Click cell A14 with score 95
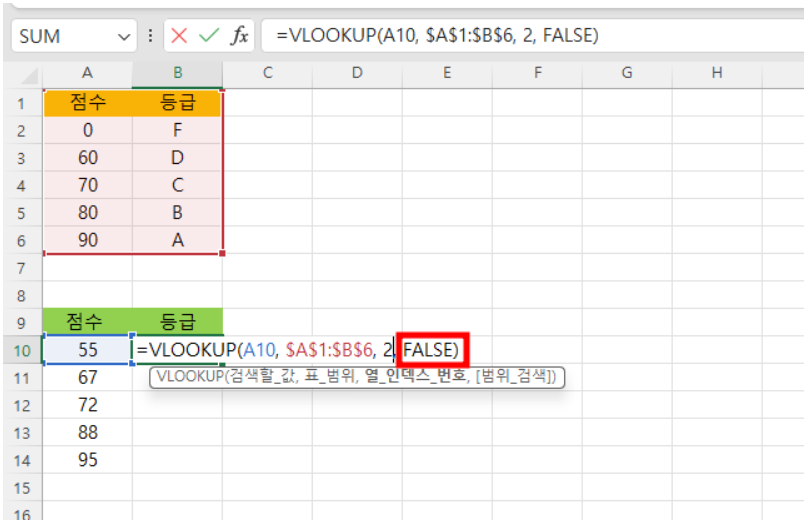Viewport: 808px width, 522px height. coord(88,460)
